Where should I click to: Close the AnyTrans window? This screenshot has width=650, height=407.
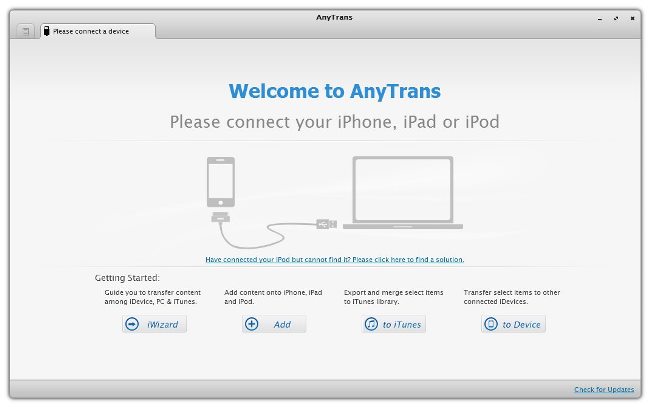[x=632, y=18]
